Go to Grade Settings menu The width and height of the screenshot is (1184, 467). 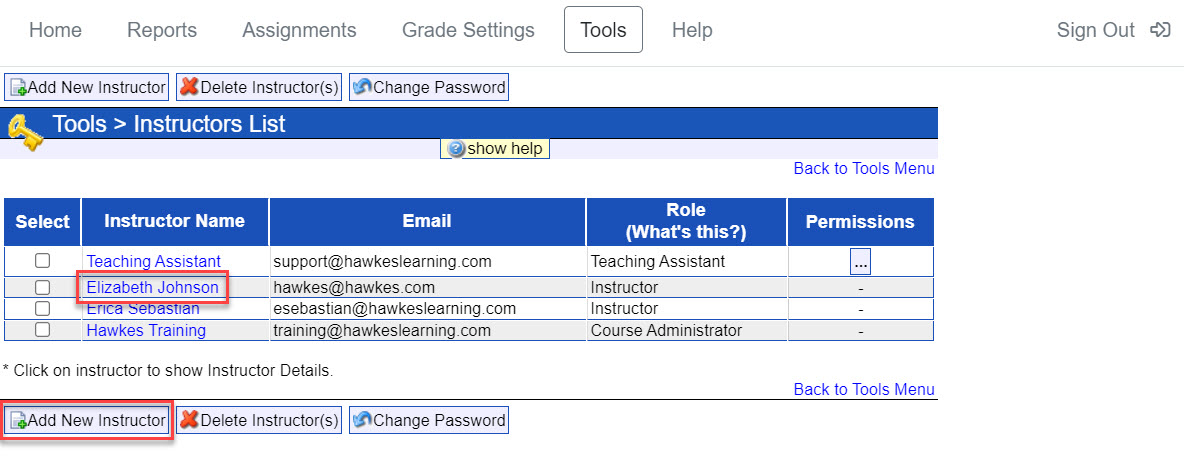tap(468, 30)
